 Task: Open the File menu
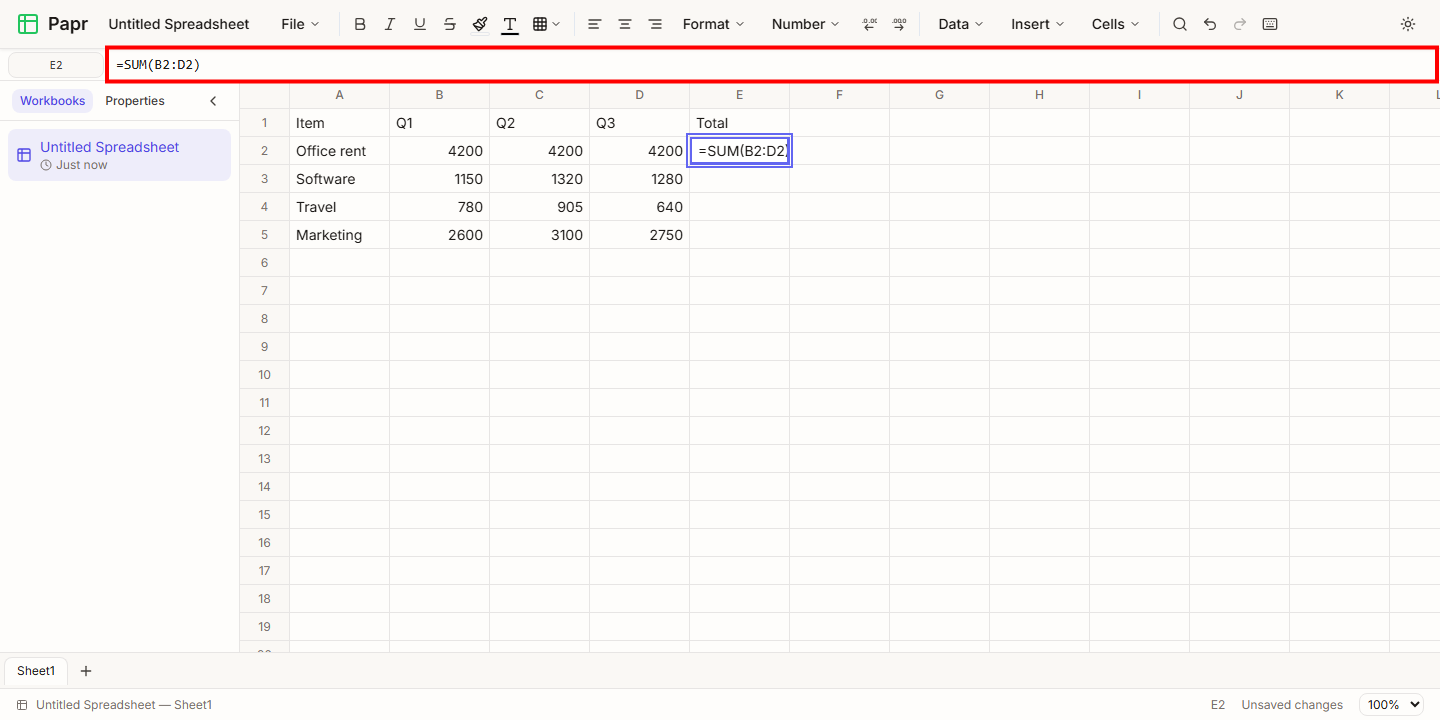pos(300,24)
